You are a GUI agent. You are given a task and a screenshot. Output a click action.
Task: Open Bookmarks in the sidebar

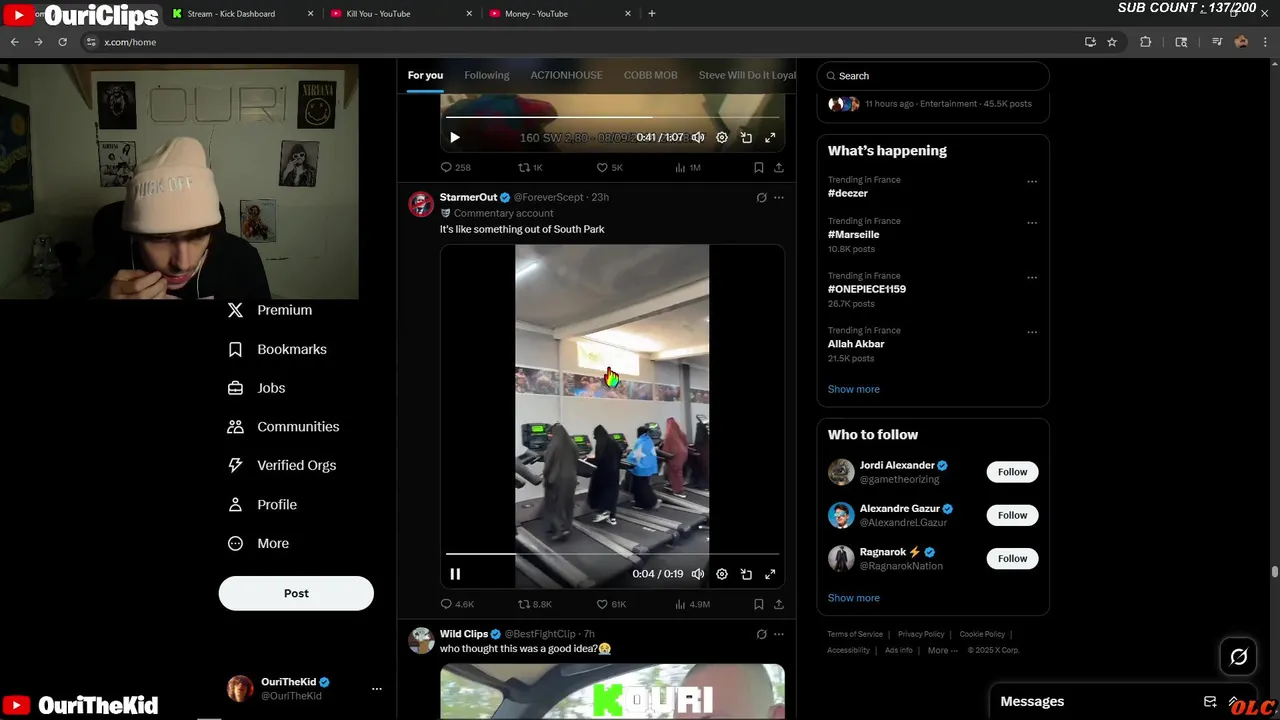277,349
